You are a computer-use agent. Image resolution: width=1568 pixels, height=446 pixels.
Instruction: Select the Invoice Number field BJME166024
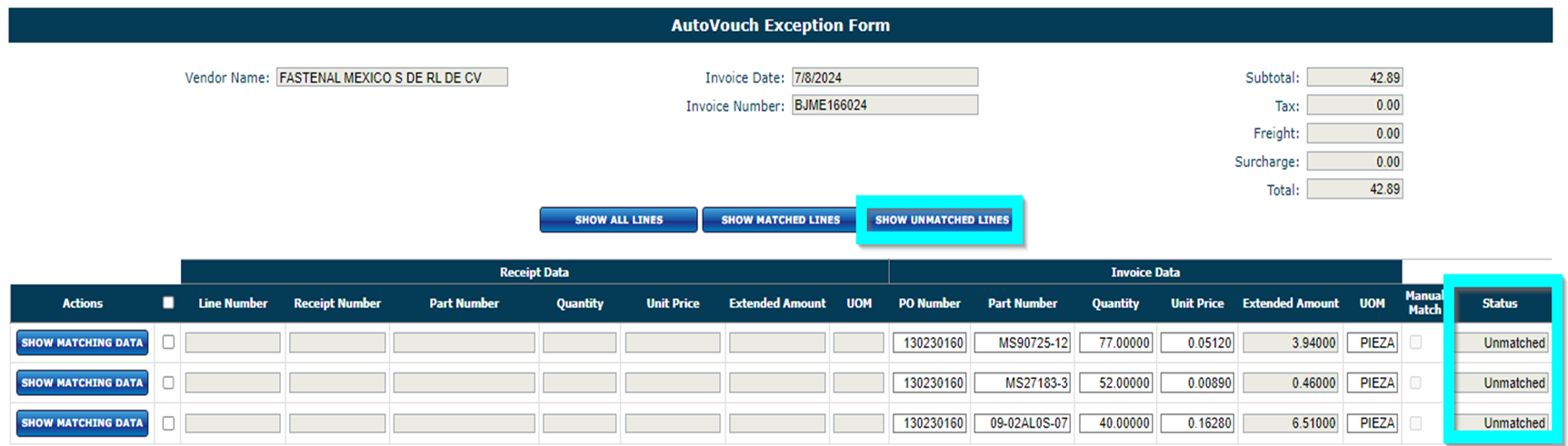(x=884, y=105)
